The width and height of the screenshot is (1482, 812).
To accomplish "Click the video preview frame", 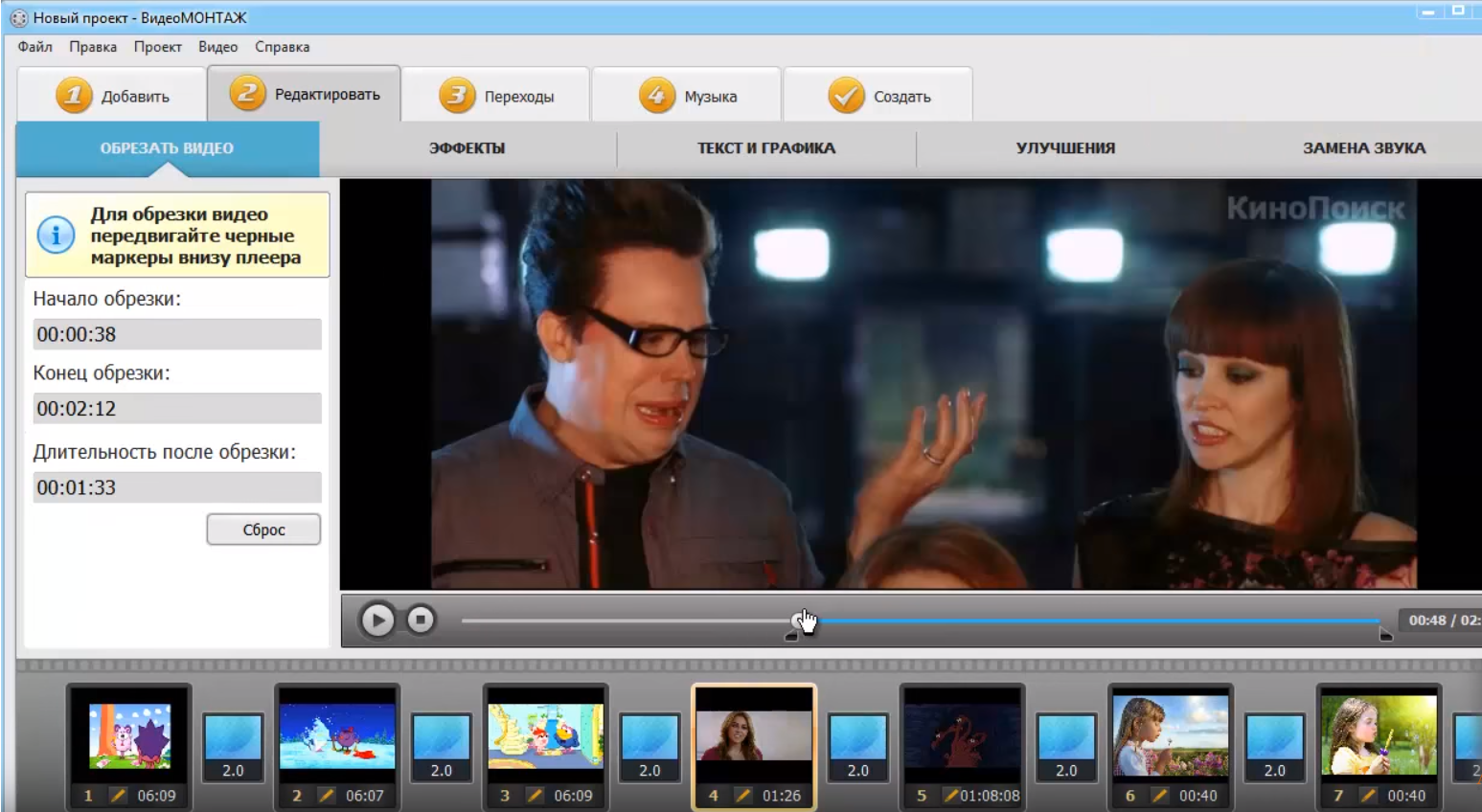I will [910, 384].
